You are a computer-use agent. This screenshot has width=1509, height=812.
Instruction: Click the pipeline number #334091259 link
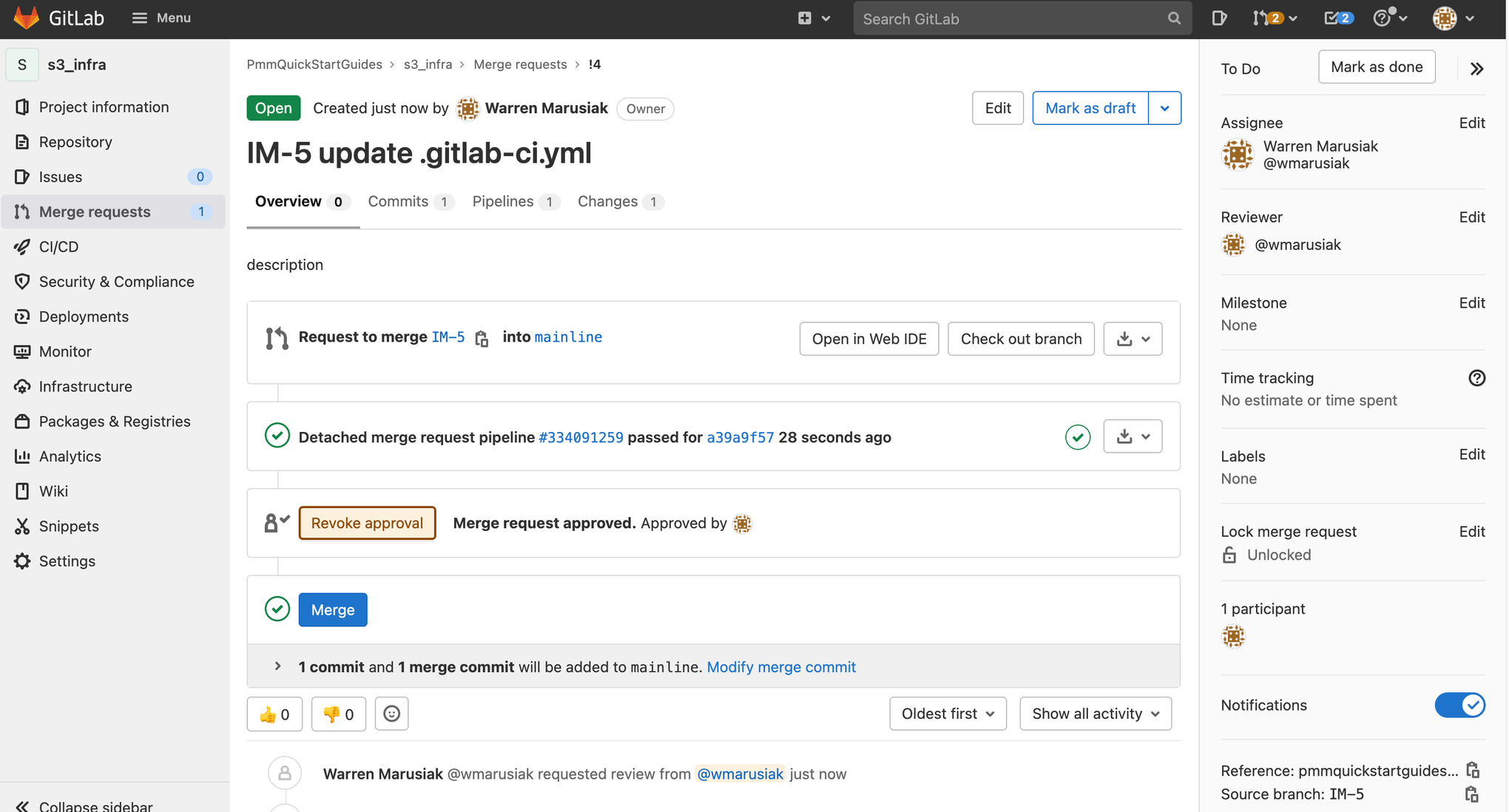[581, 437]
